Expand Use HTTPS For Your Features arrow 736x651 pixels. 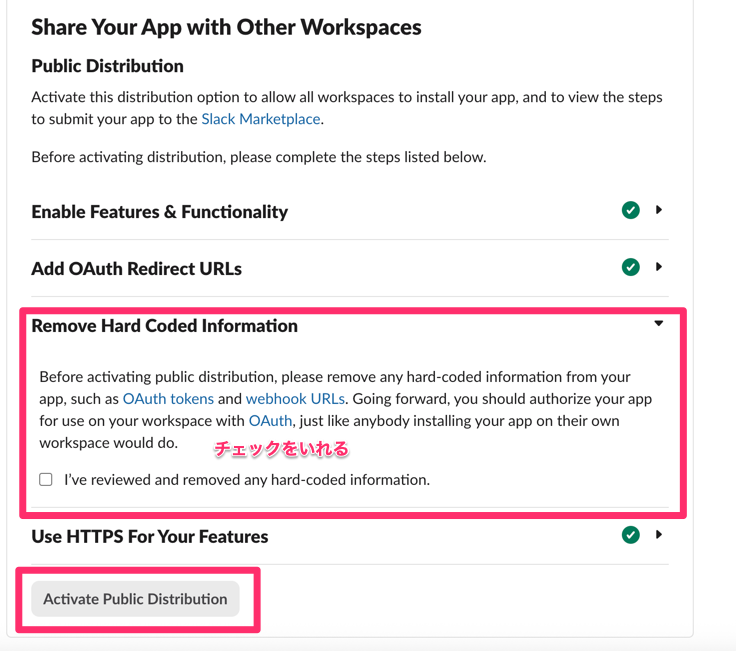click(x=659, y=535)
